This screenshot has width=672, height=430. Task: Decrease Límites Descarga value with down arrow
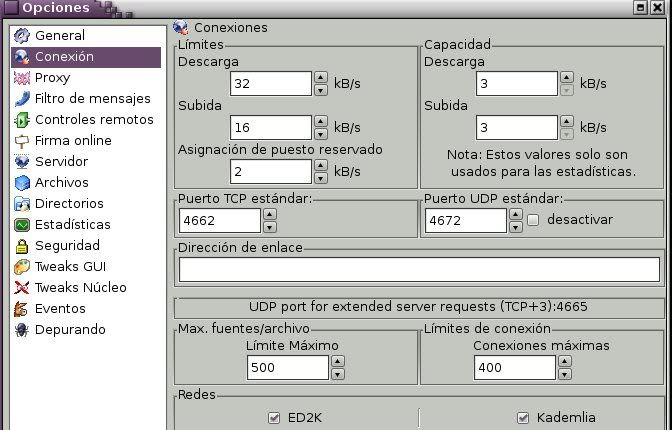[x=321, y=90]
